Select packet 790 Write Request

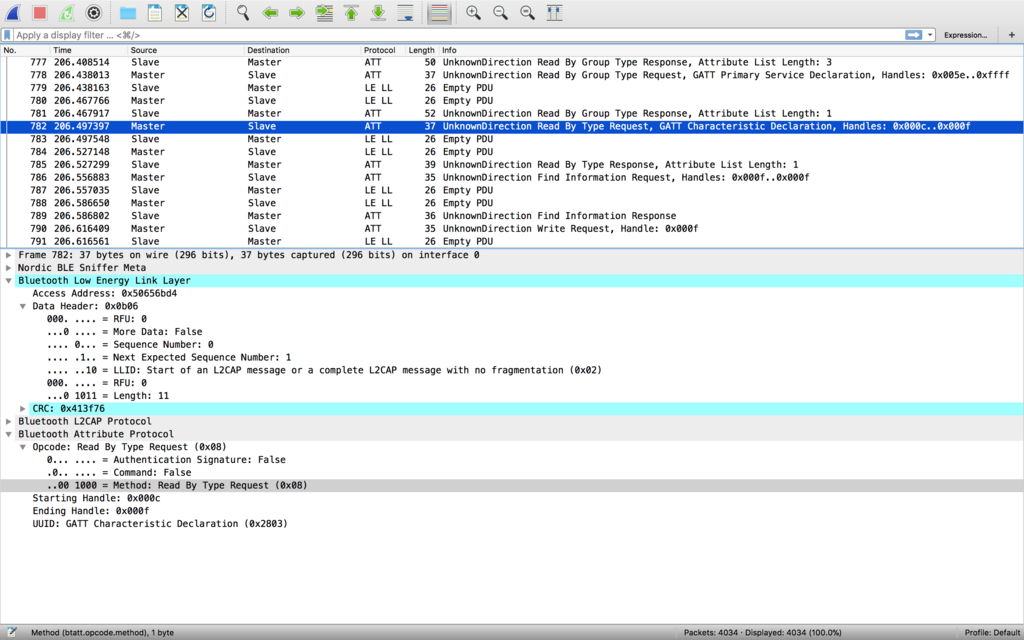pyautogui.click(x=512, y=229)
